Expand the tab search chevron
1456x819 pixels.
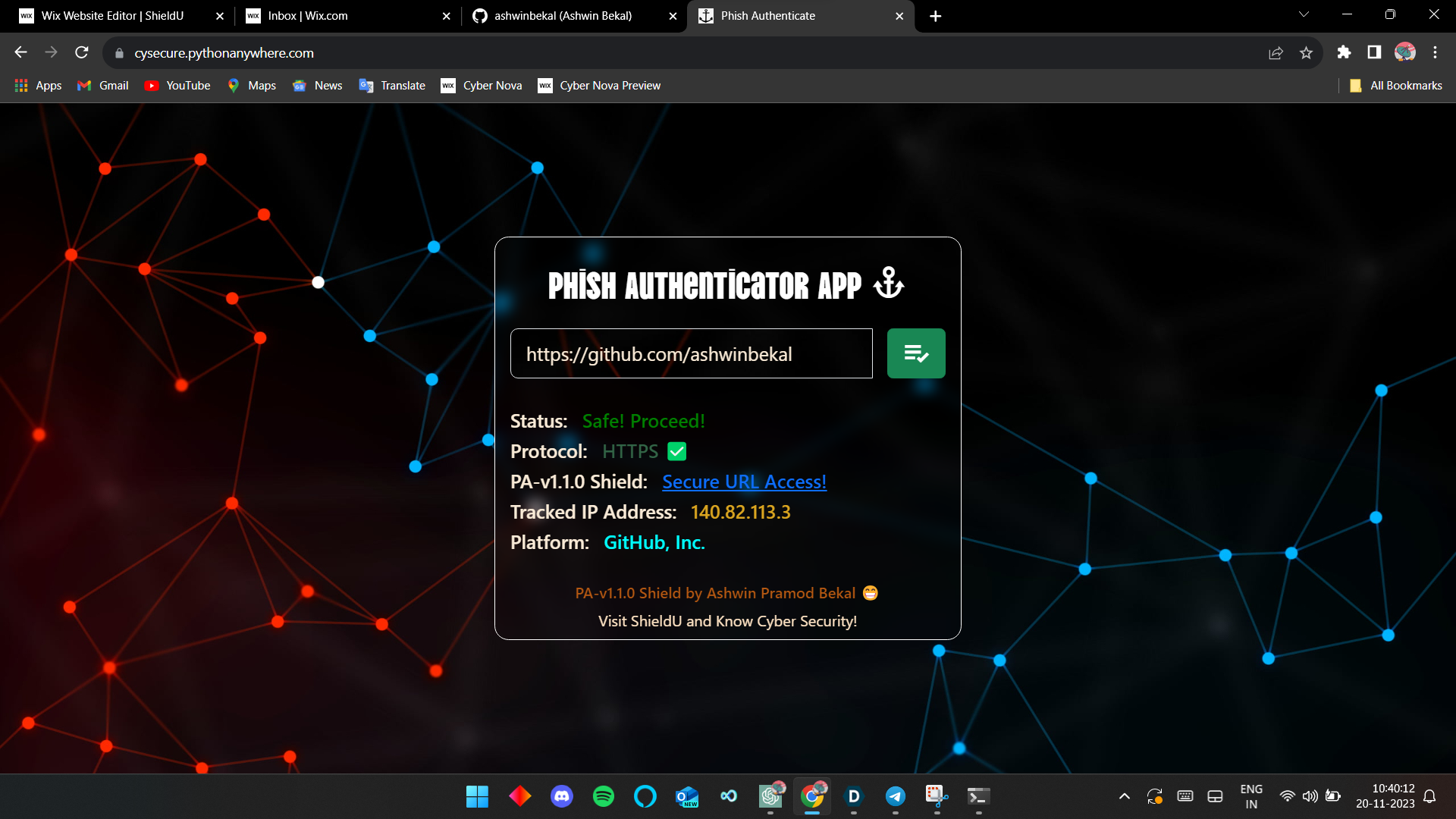1304,14
